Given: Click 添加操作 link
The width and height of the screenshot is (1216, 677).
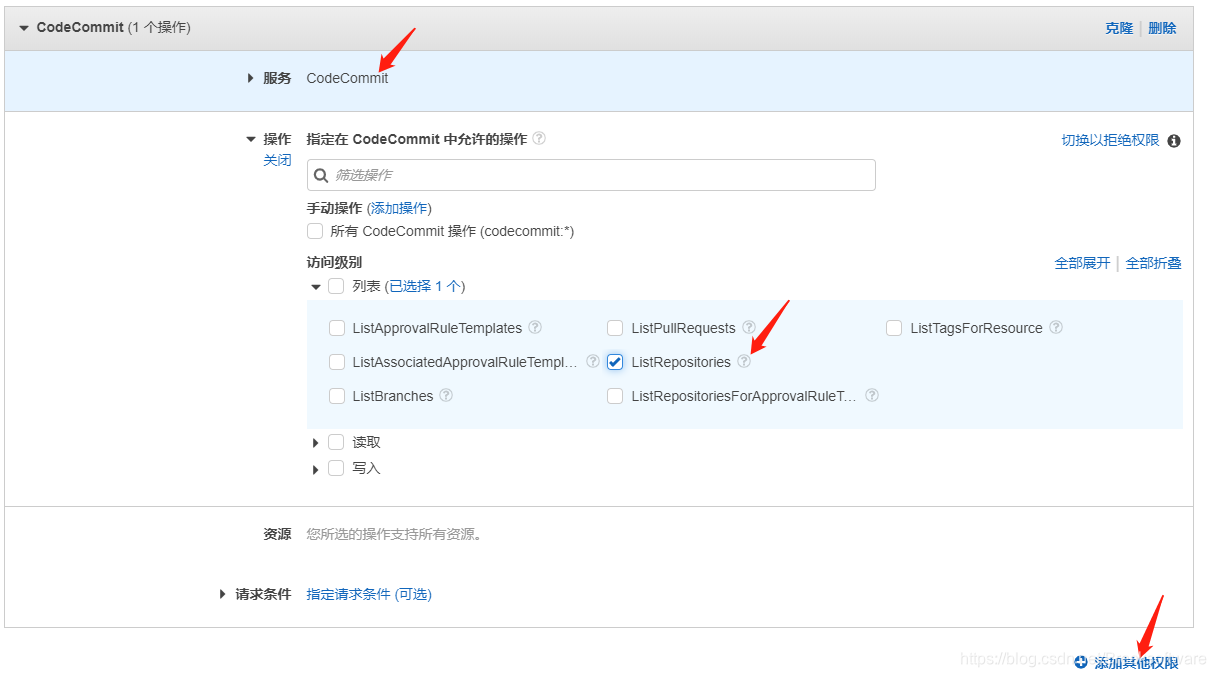Looking at the screenshot, I should [399, 208].
